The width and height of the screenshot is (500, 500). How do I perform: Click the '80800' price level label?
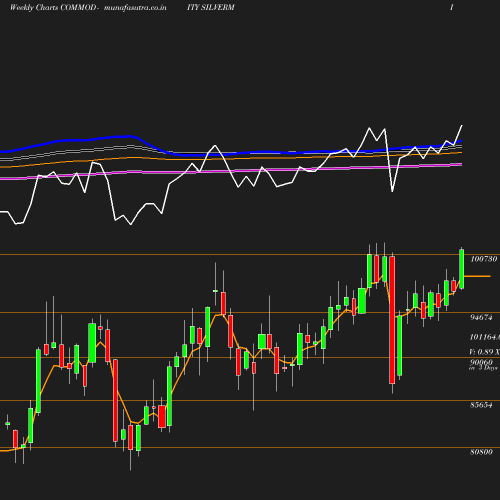click(x=481, y=452)
